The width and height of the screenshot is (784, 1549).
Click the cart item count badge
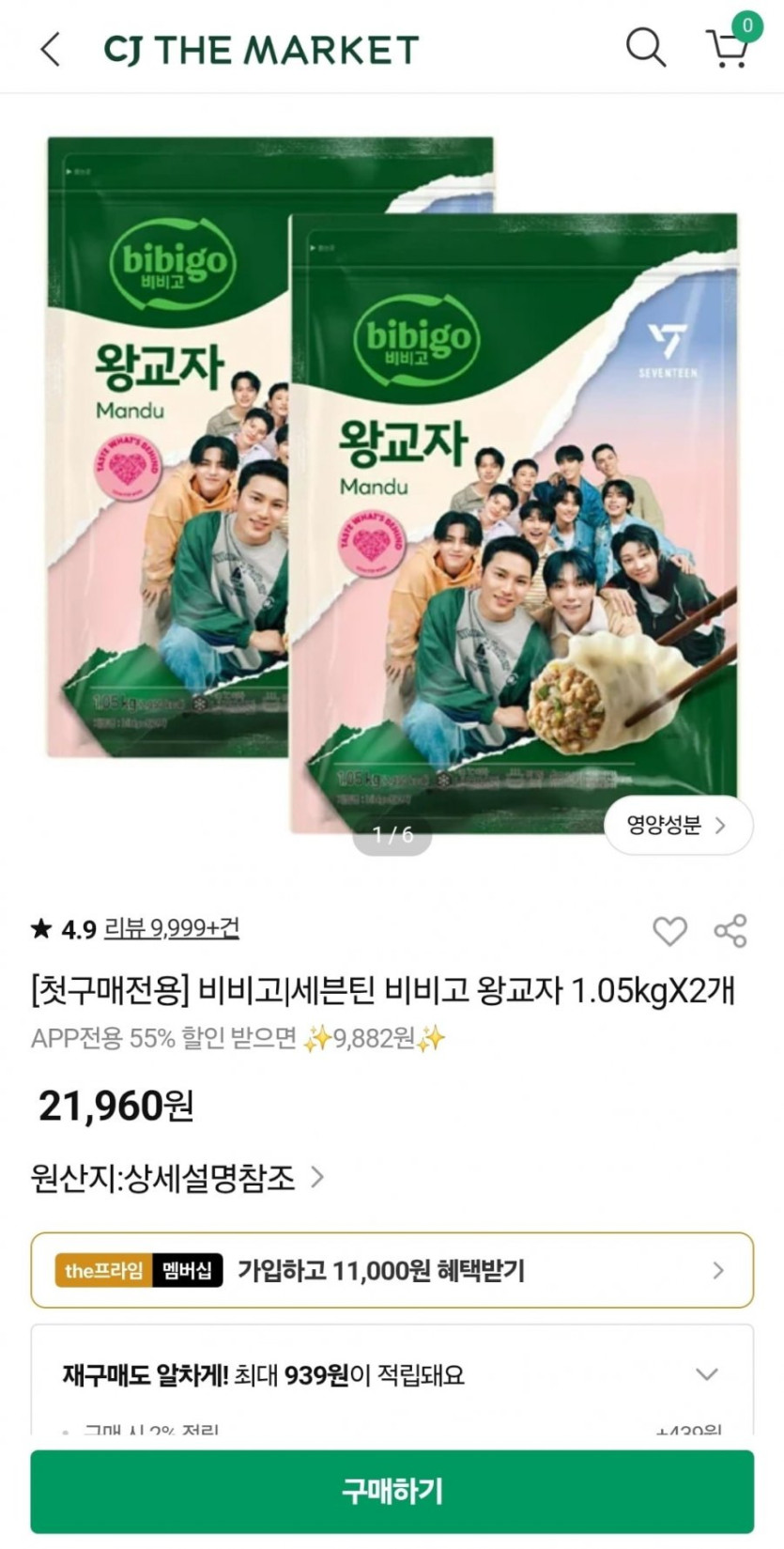click(747, 25)
